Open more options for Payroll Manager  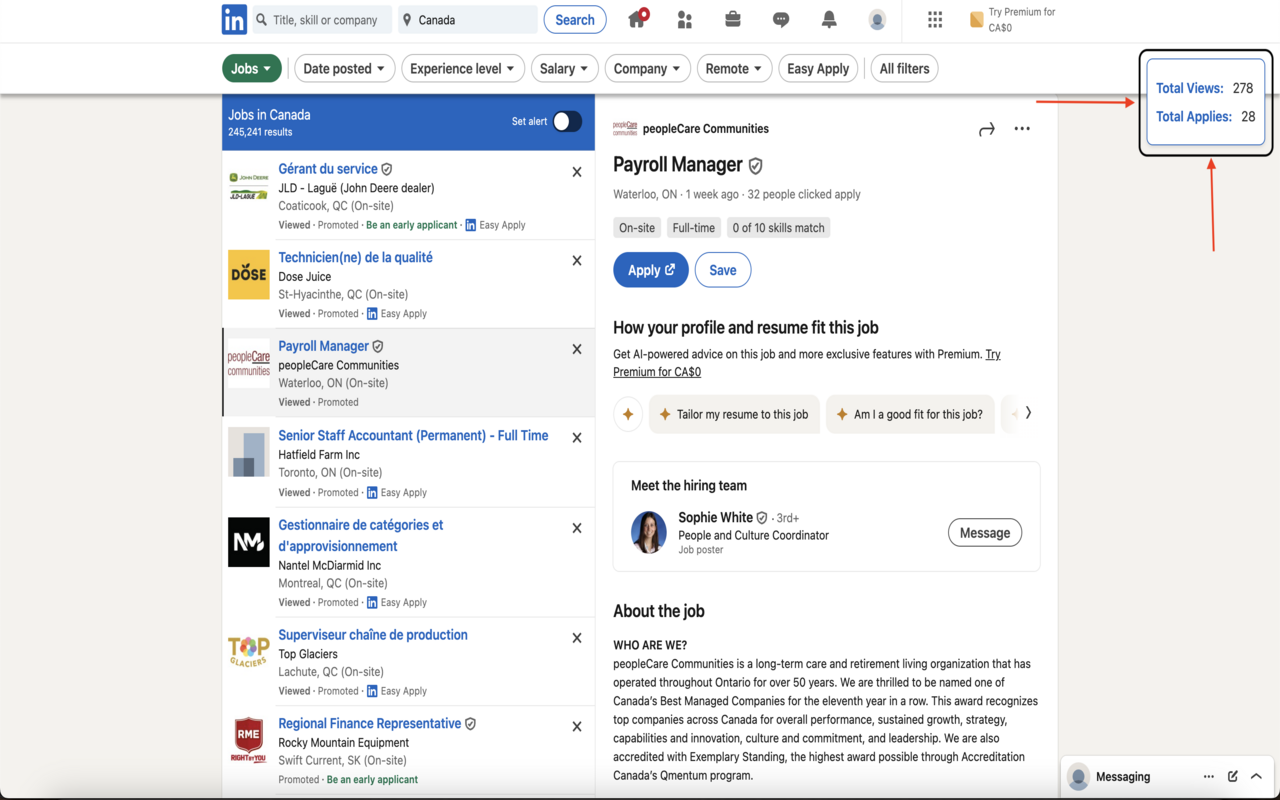click(1022, 129)
